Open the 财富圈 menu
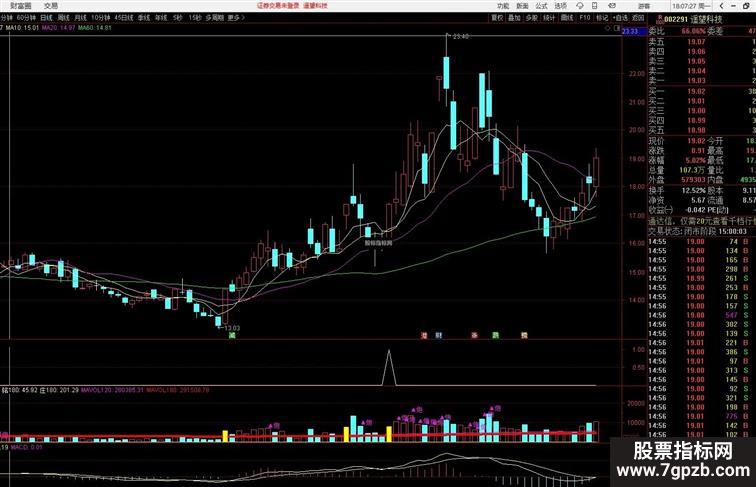 (x=20, y=6)
